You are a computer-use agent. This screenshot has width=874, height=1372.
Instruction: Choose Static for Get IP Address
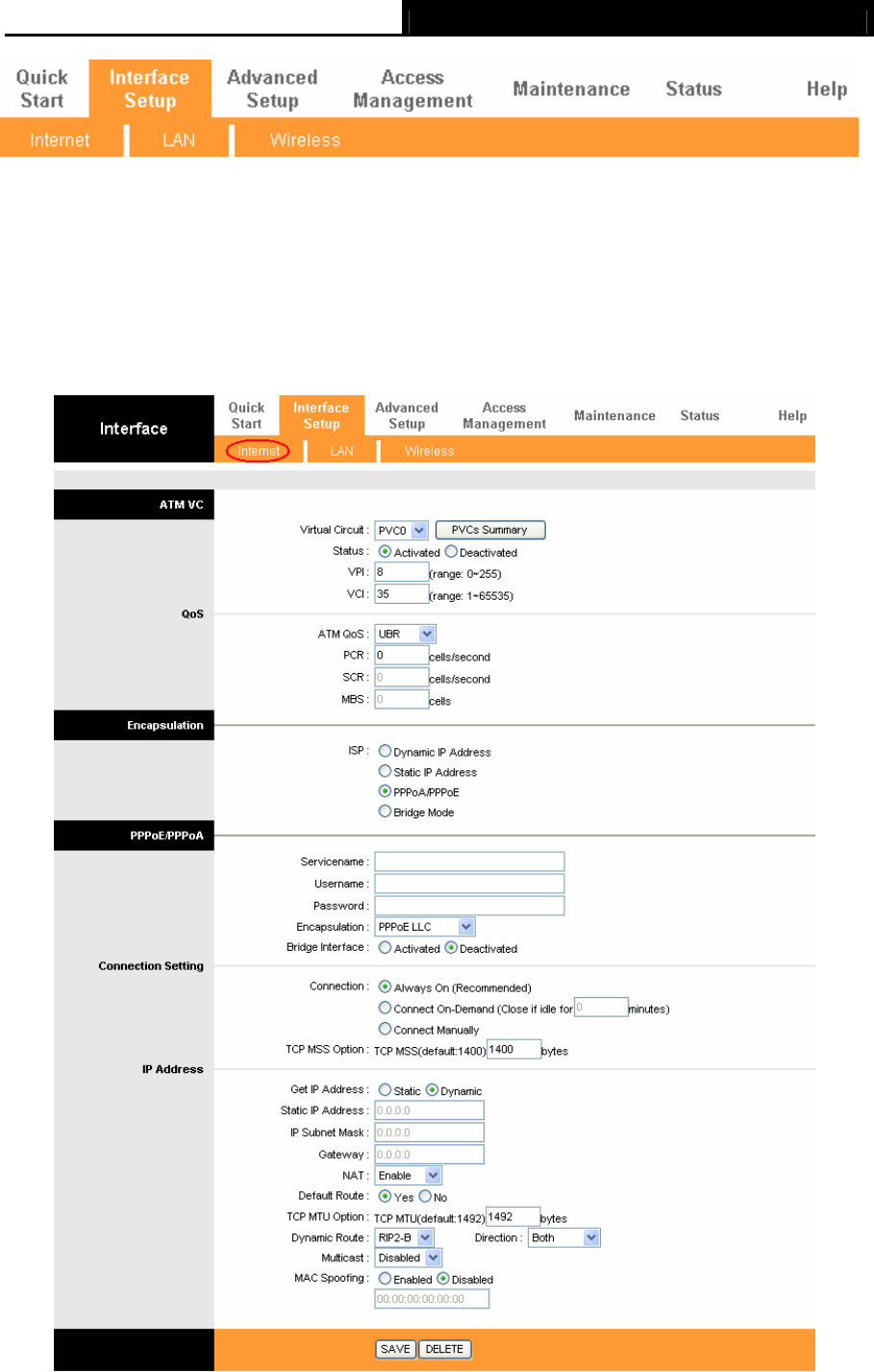tap(385, 1090)
